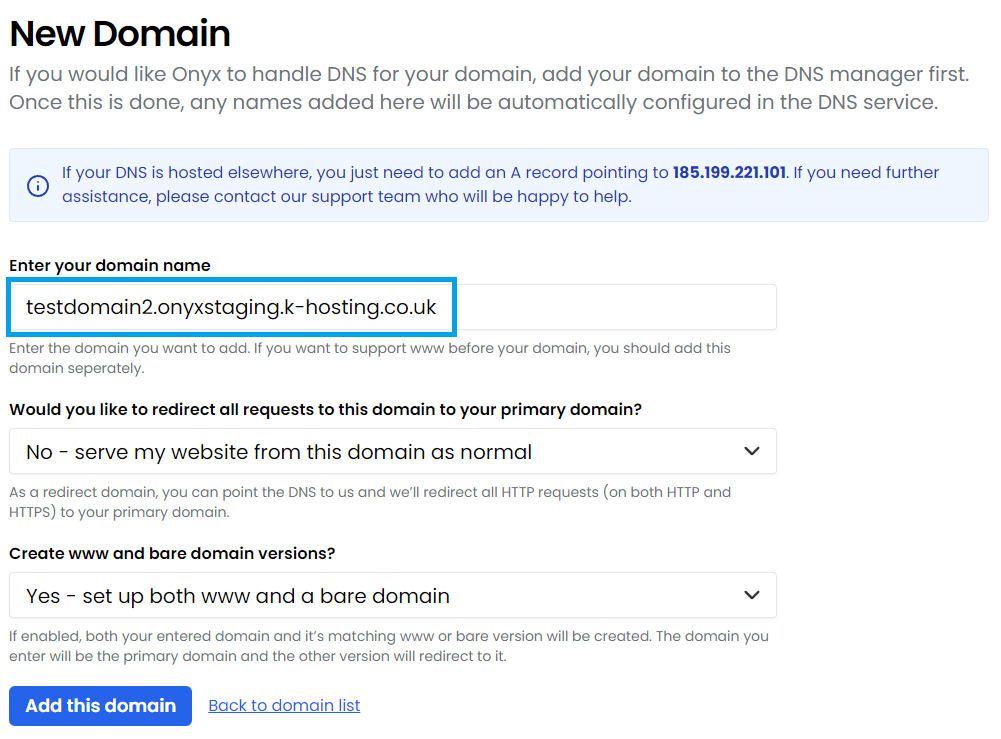The image size is (1001, 739).
Task: Click the blue DNS hosted elsewhere notice banner
Action: (499, 185)
